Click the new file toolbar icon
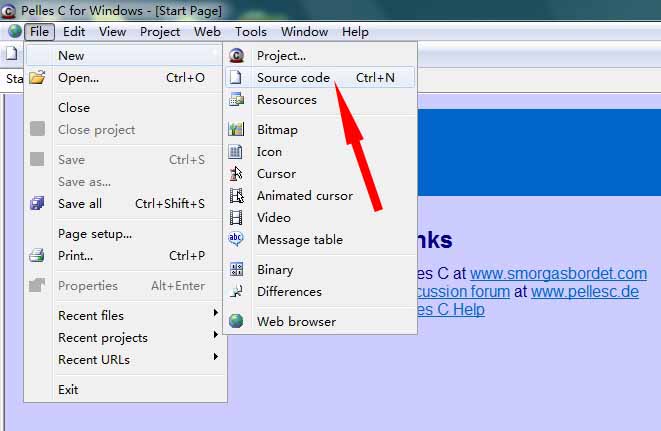This screenshot has width=661, height=431. (x=12, y=54)
